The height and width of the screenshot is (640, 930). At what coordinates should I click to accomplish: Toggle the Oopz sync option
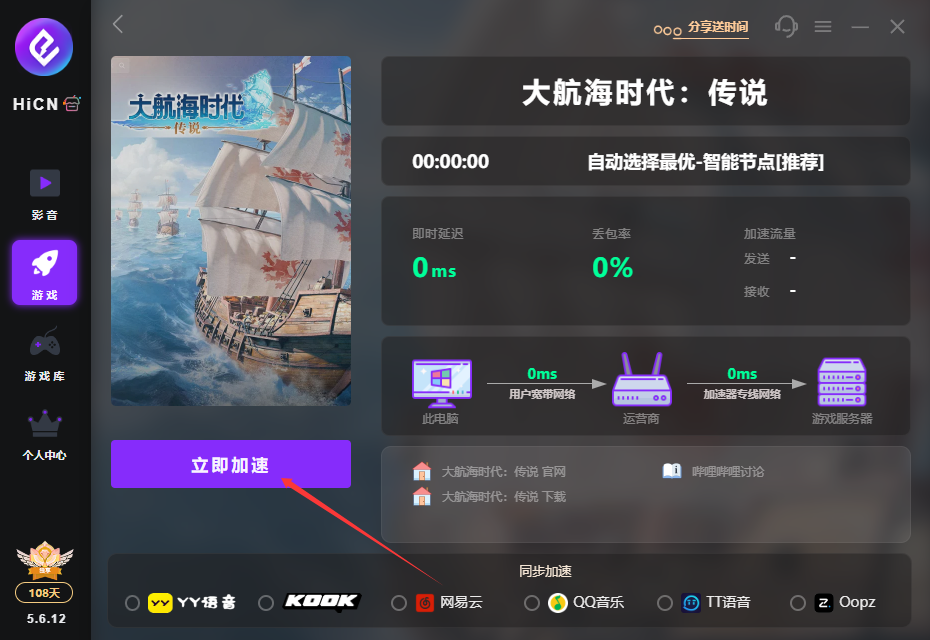[x=798, y=603]
